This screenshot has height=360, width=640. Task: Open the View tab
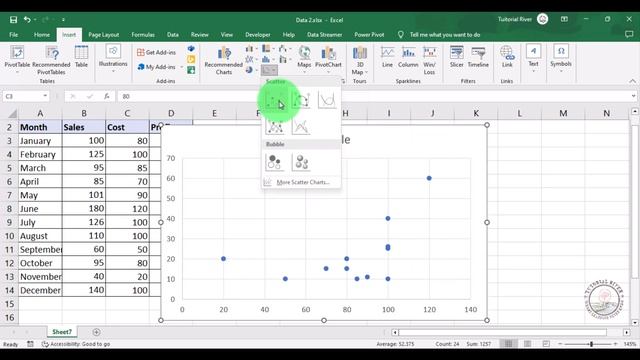point(227,35)
